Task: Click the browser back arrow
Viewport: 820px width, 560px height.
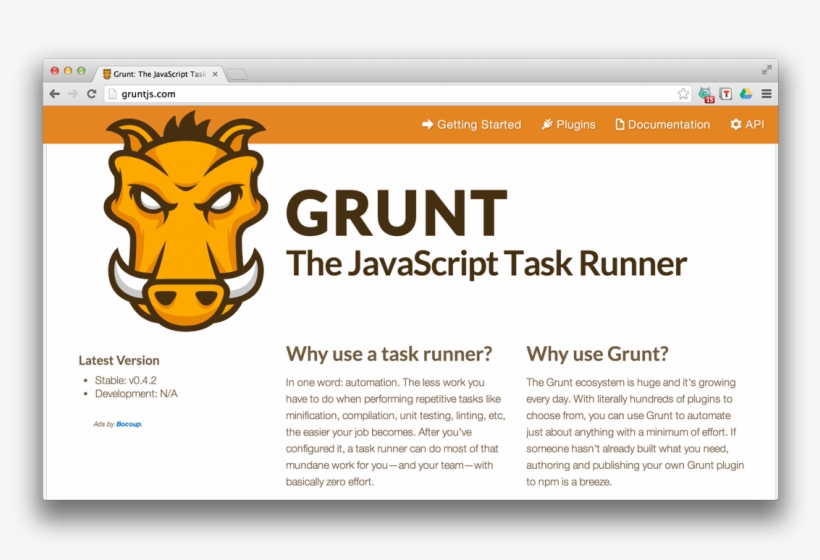Action: pos(54,94)
